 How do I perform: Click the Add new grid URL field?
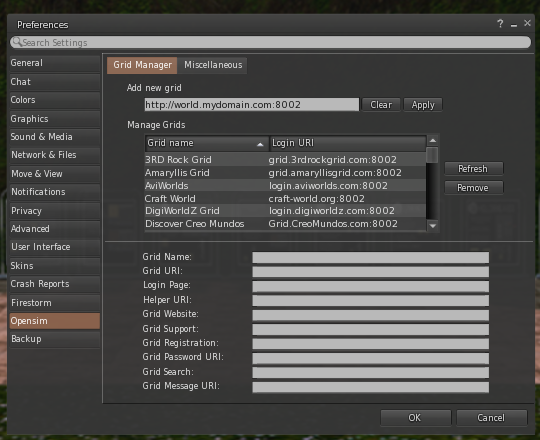tap(251, 105)
